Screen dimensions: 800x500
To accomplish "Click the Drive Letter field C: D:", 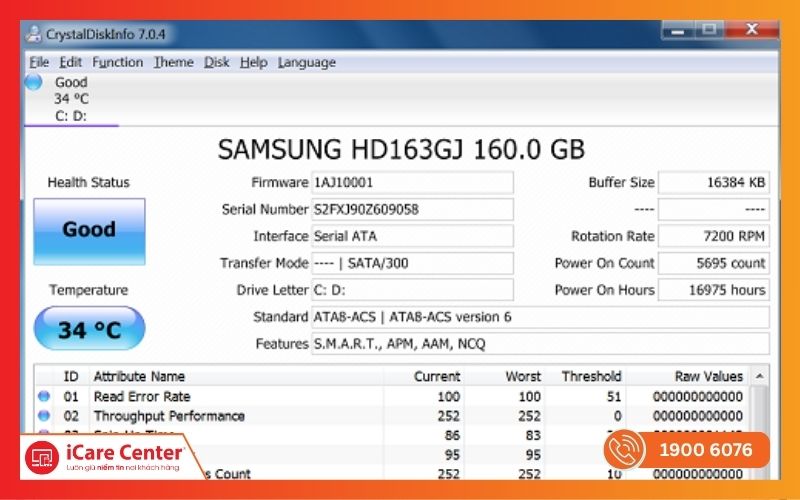I will coord(412,290).
